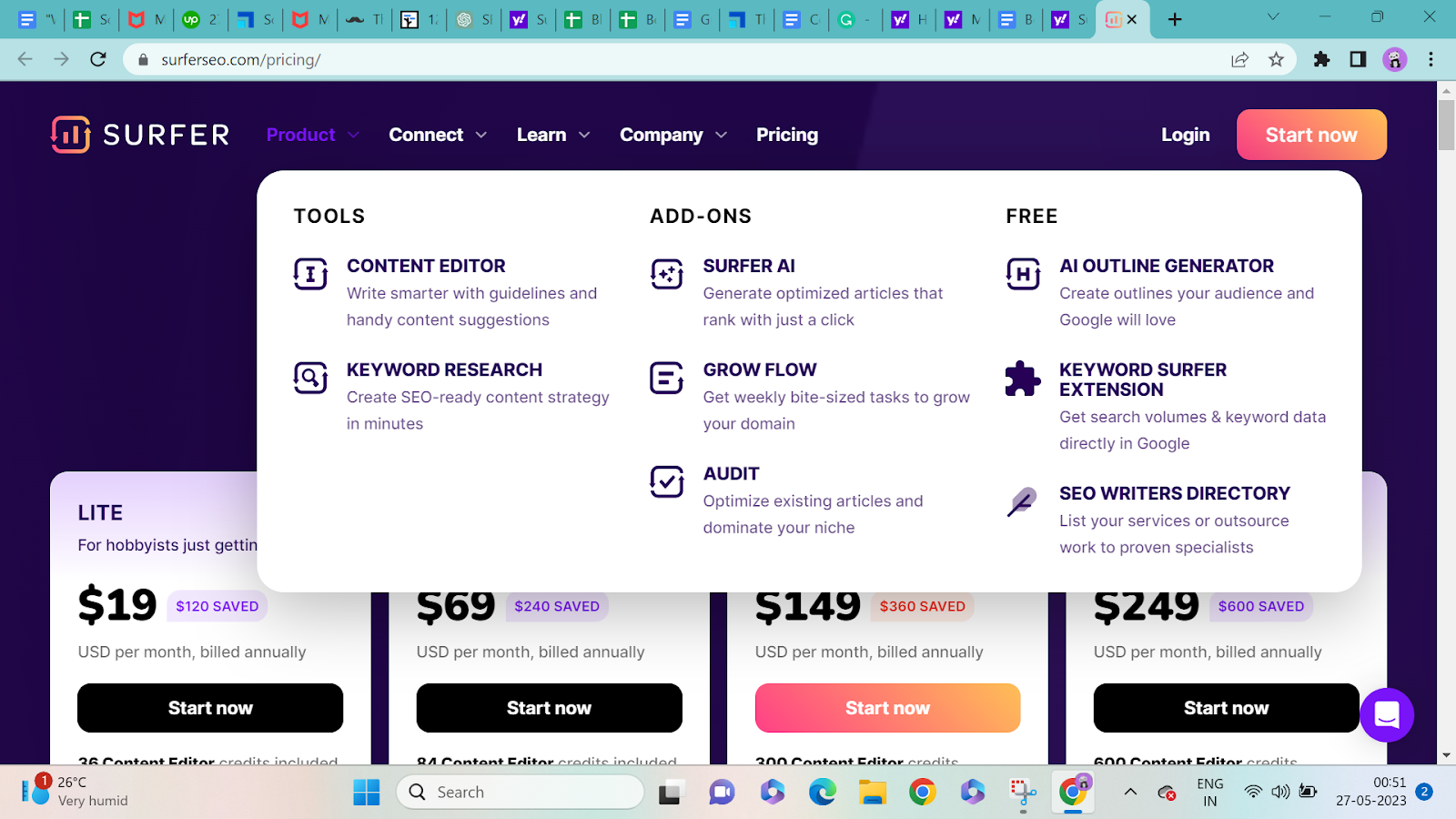1456x819 pixels.
Task: Click the Grow Flow icon
Action: pyautogui.click(x=667, y=377)
